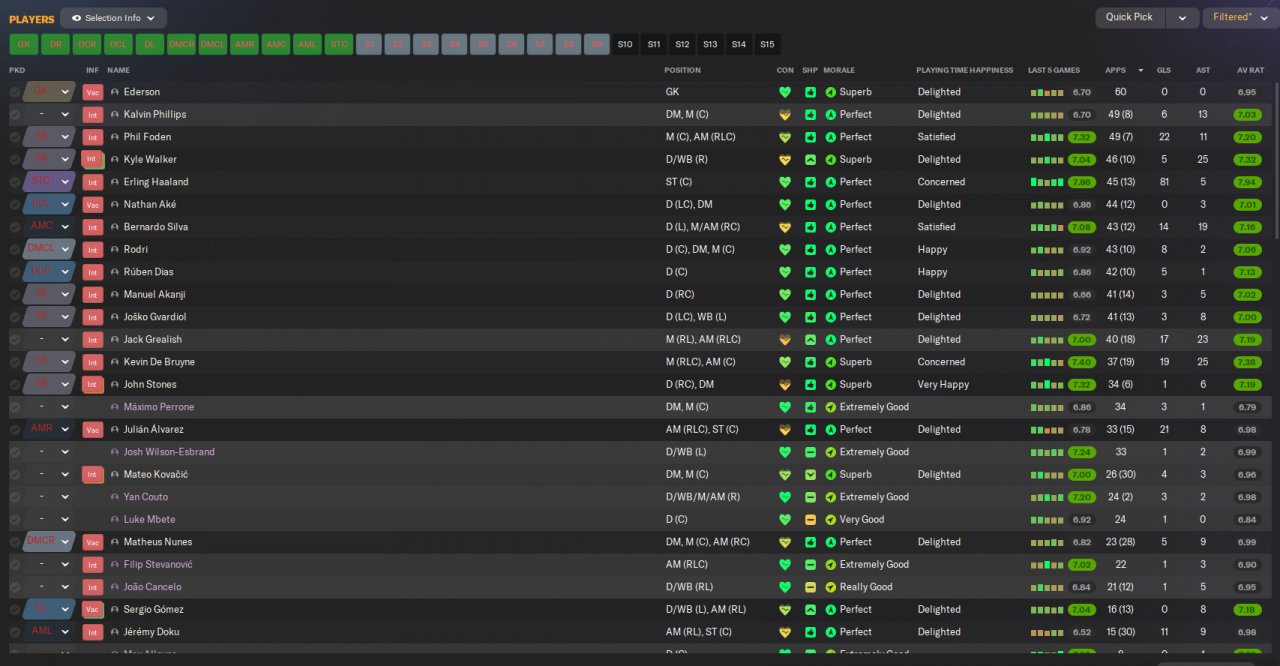Click Mateo Kovačić's condition heart icon

coord(785,474)
